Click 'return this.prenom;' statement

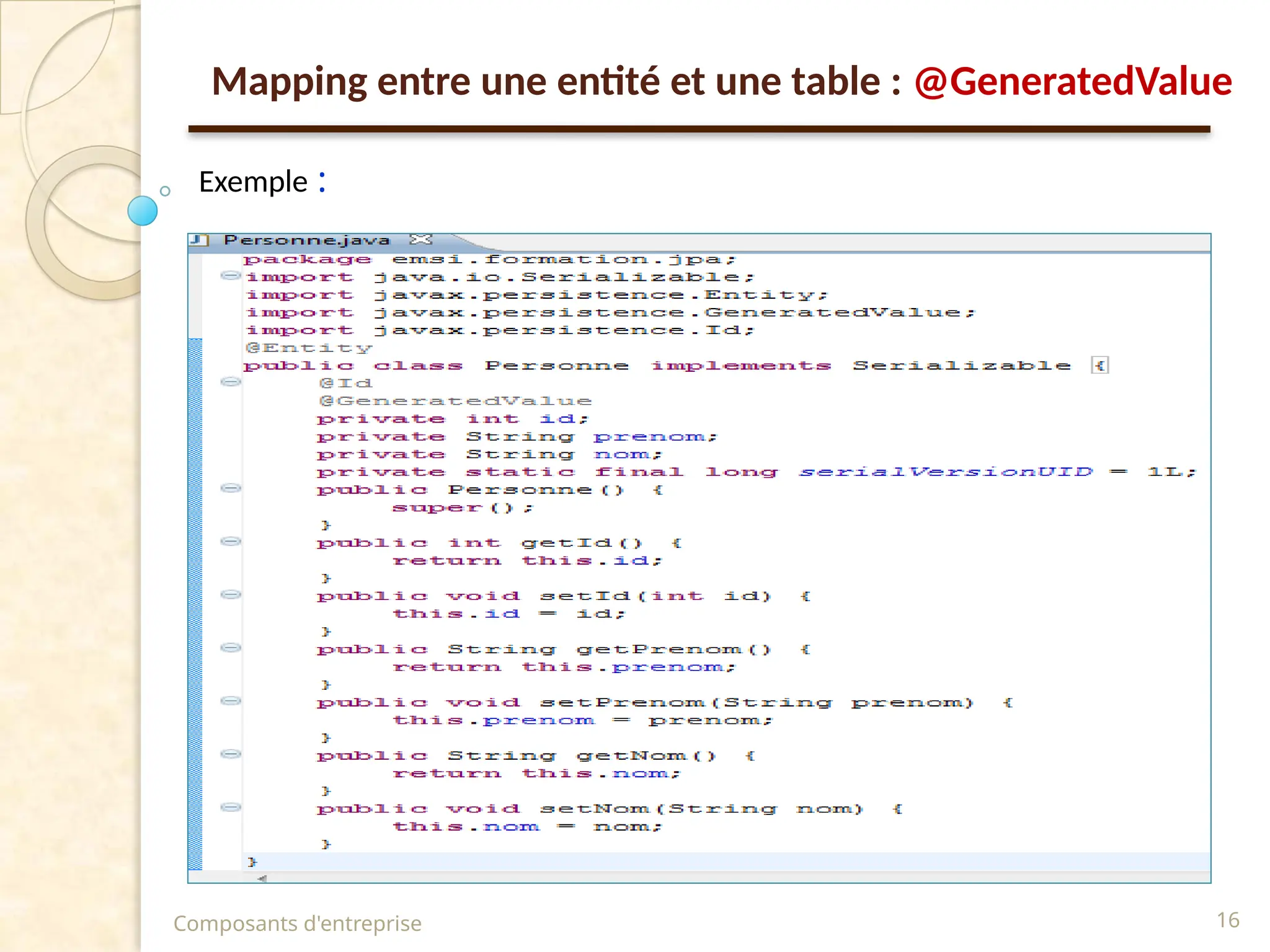[564, 668]
